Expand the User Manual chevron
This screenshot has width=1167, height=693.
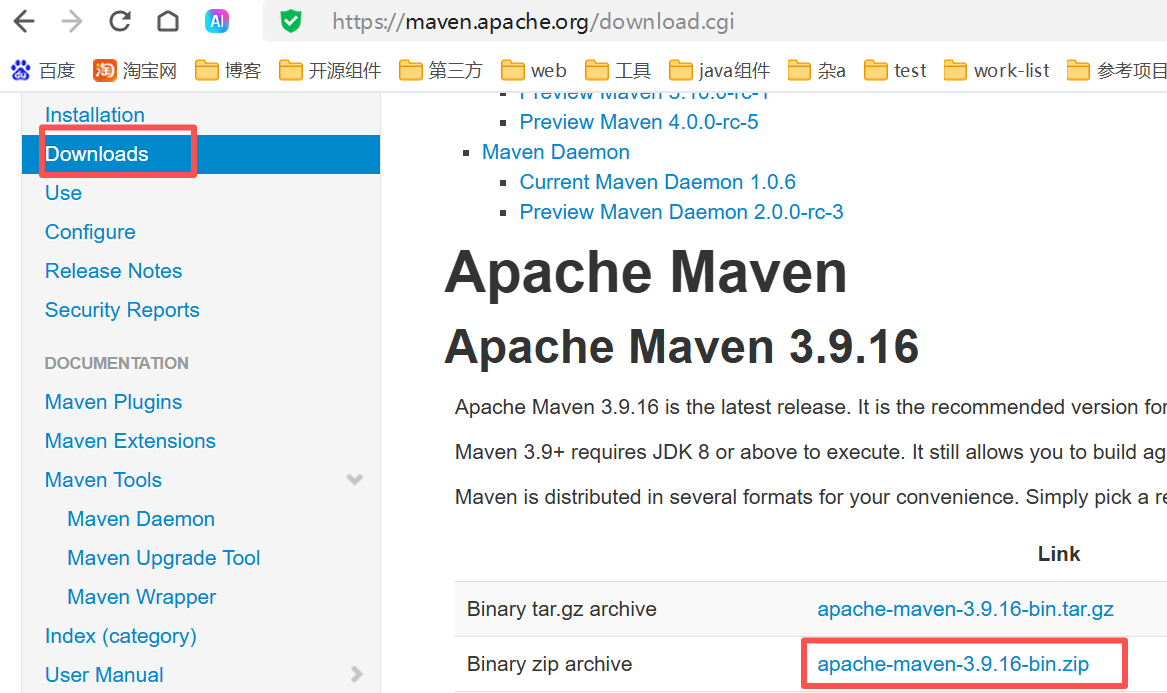357,674
